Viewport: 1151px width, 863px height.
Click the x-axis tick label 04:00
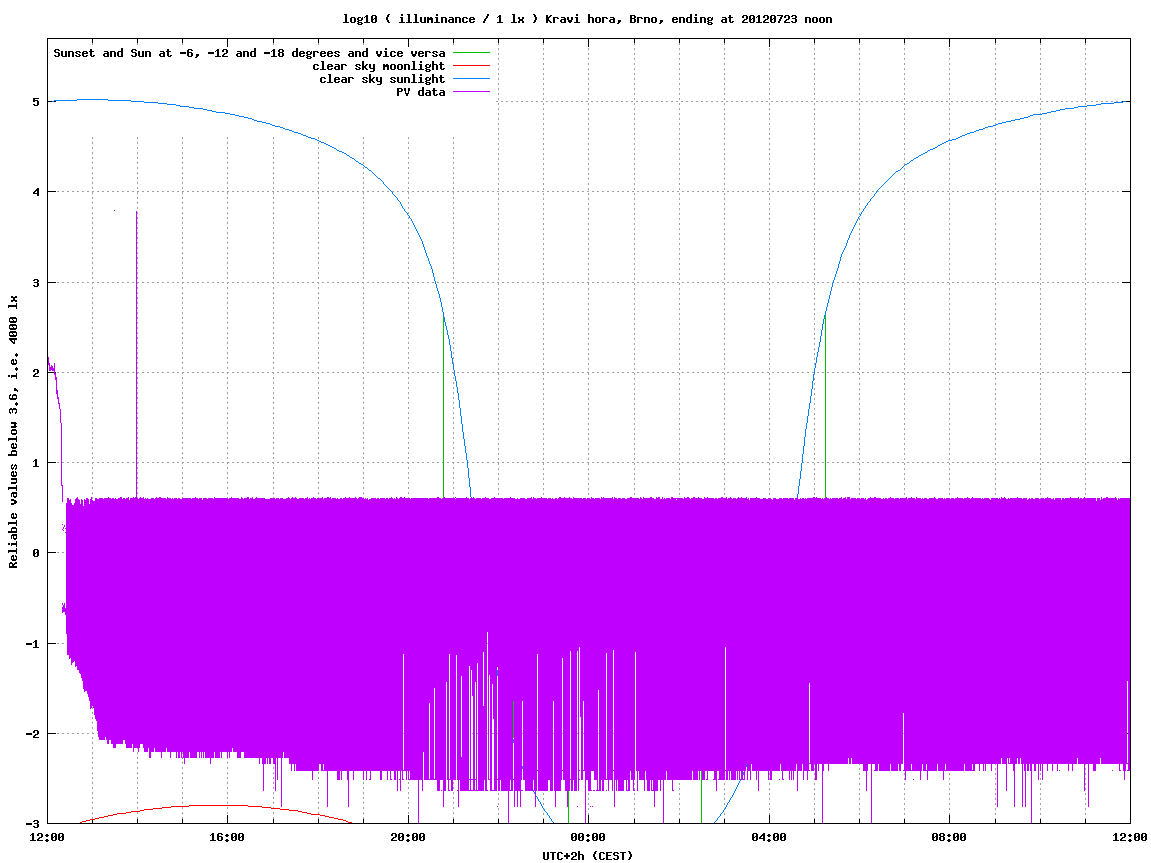click(x=769, y=837)
